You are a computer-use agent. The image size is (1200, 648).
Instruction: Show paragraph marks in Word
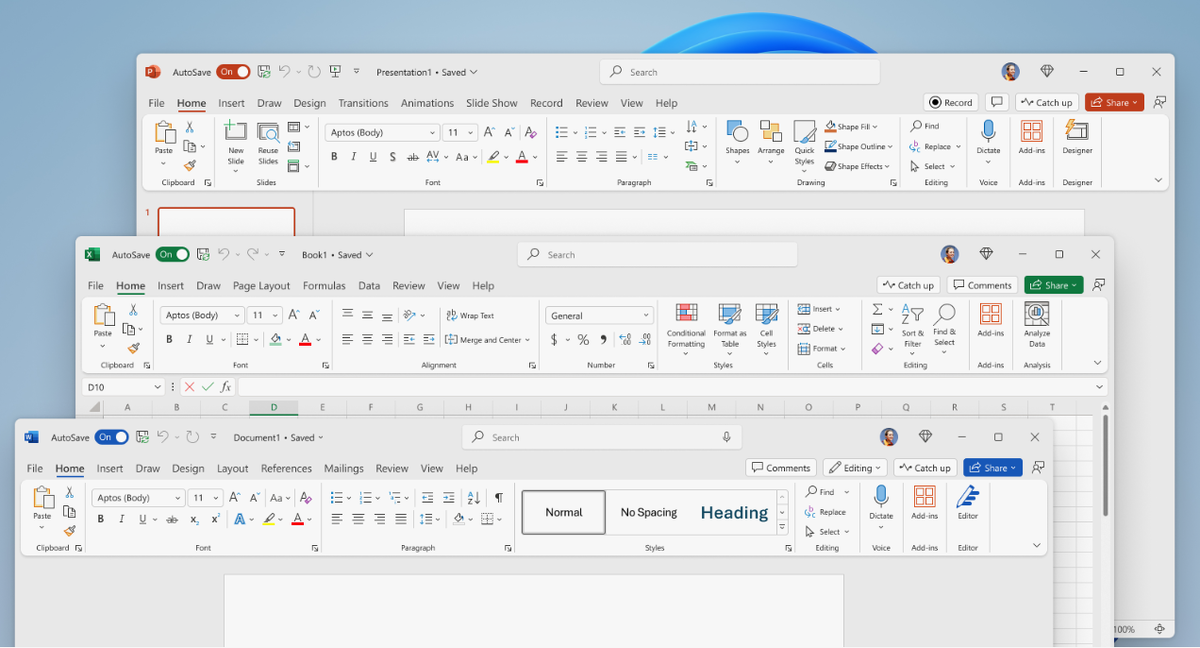[498, 497]
